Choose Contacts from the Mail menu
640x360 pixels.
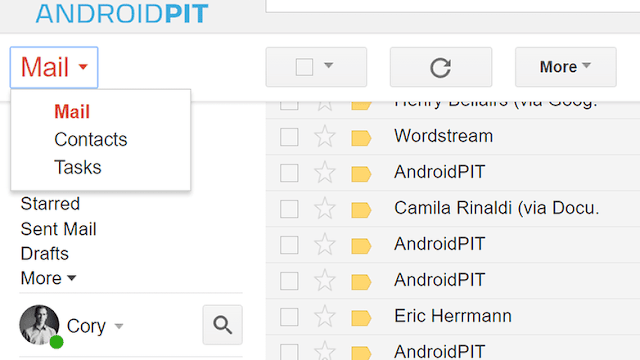point(91,140)
